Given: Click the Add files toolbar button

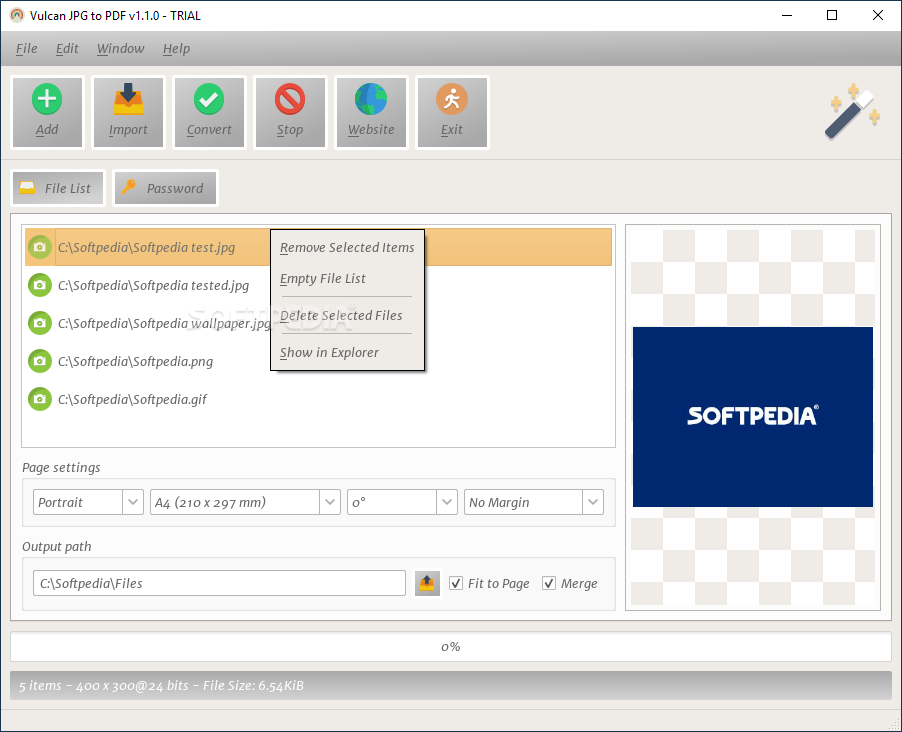Looking at the screenshot, I should [47, 112].
